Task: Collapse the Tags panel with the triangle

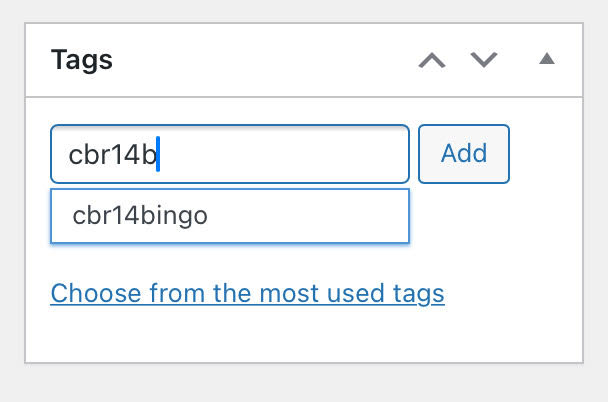Action: coord(546,60)
